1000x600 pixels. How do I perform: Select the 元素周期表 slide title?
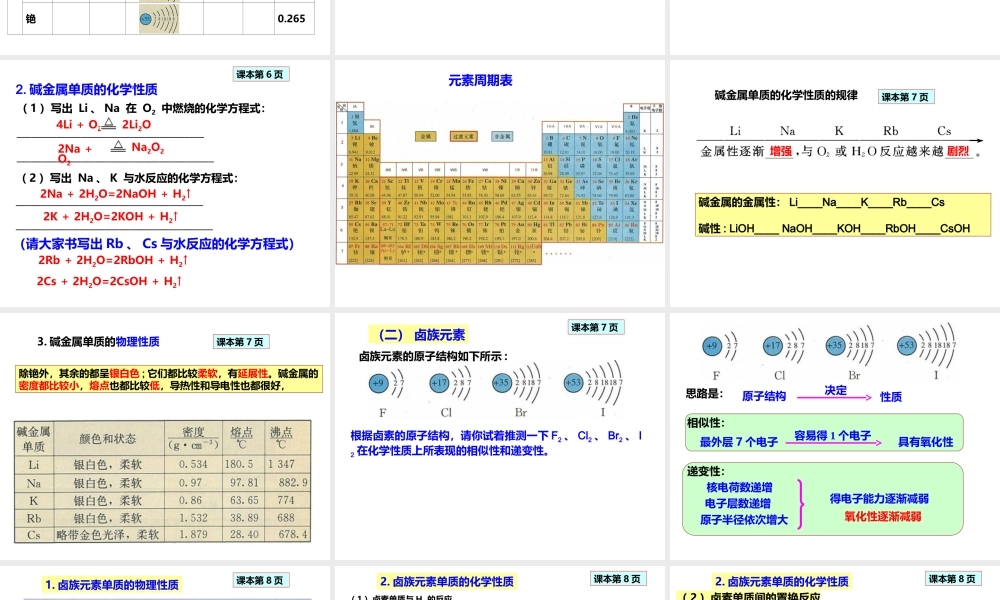click(x=479, y=81)
